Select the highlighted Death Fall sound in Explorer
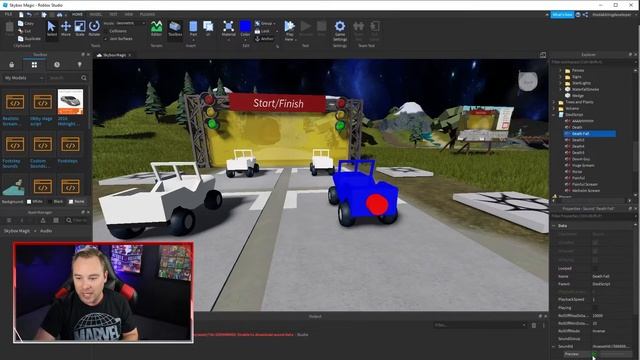This screenshot has height=360, width=640. pos(589,133)
